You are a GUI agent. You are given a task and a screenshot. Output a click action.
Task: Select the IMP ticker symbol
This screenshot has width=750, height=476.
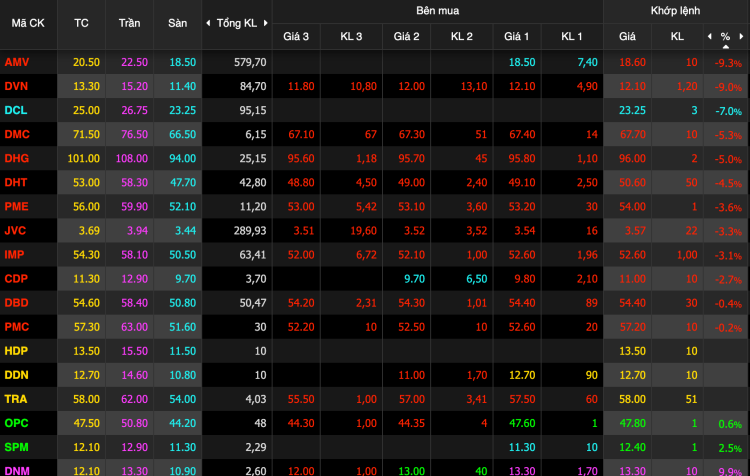click(14, 255)
